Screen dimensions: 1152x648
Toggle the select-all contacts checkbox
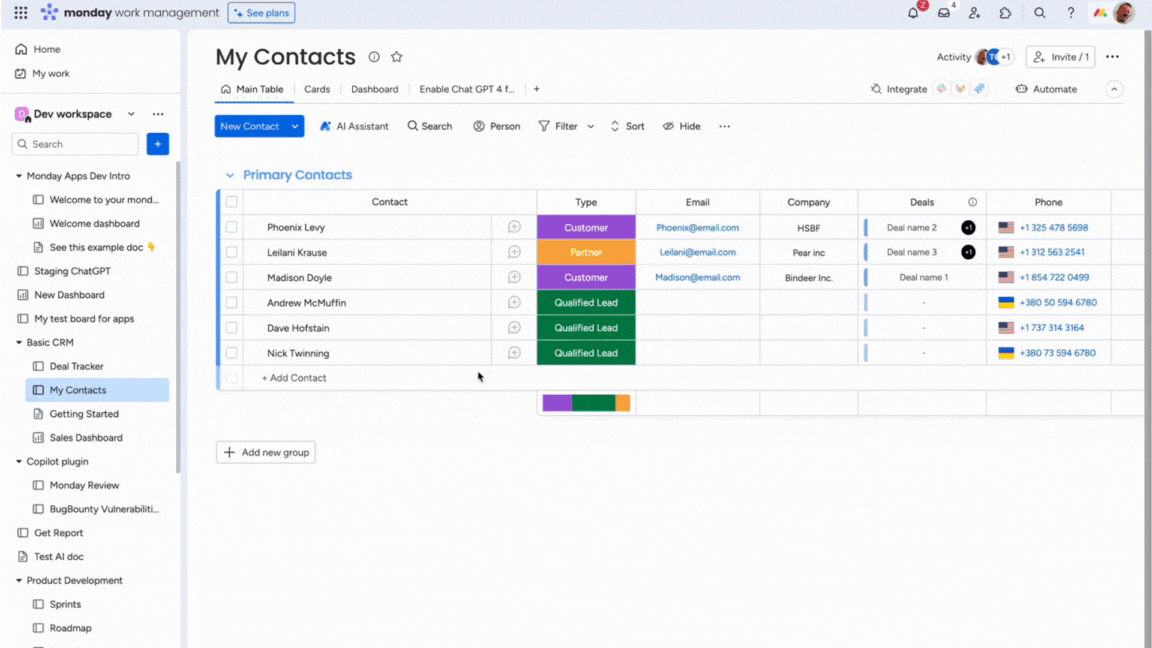tap(231, 201)
